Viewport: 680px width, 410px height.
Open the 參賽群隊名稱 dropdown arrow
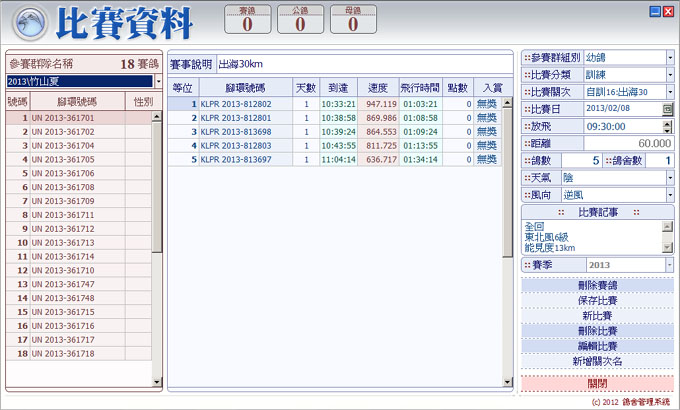click(x=158, y=81)
